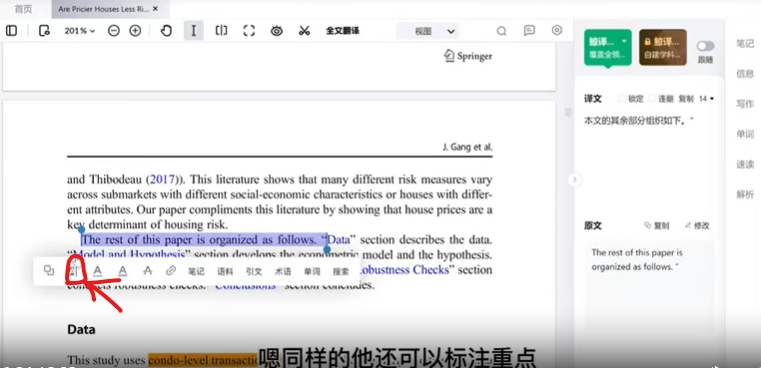The image size is (761, 368).
Task: Click the zoom in plus button
Action: click(135, 31)
